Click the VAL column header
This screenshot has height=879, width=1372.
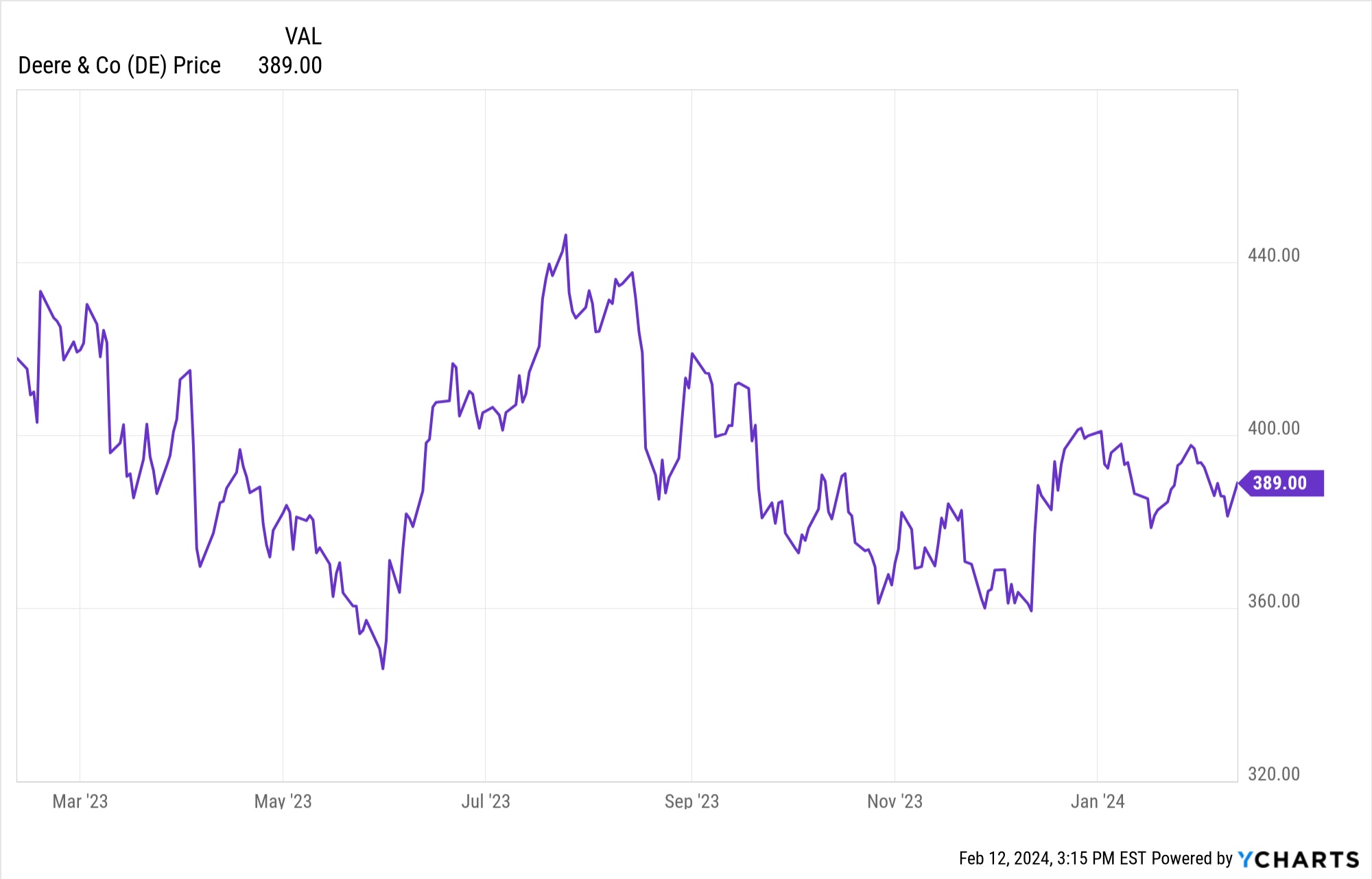coord(303,36)
